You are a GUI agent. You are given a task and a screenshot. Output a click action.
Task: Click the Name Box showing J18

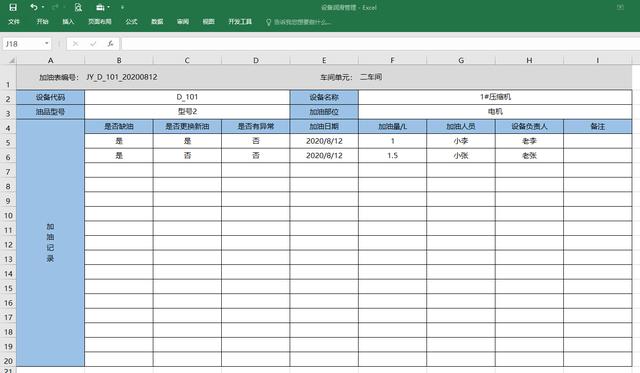click(x=23, y=44)
